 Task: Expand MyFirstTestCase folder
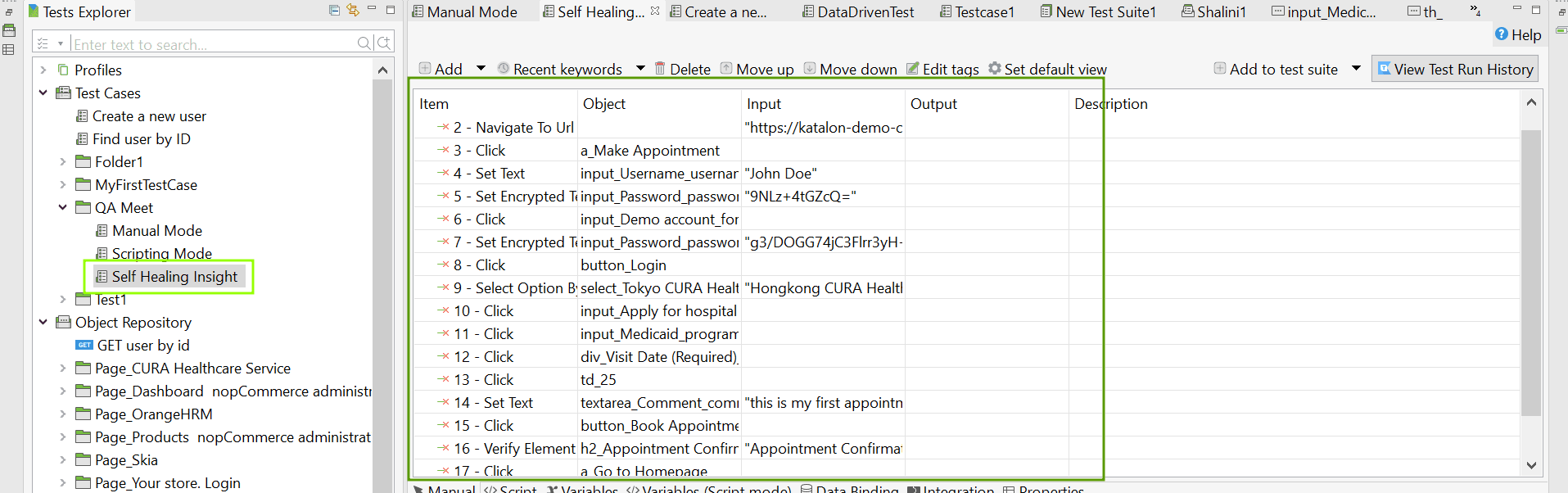click(63, 184)
